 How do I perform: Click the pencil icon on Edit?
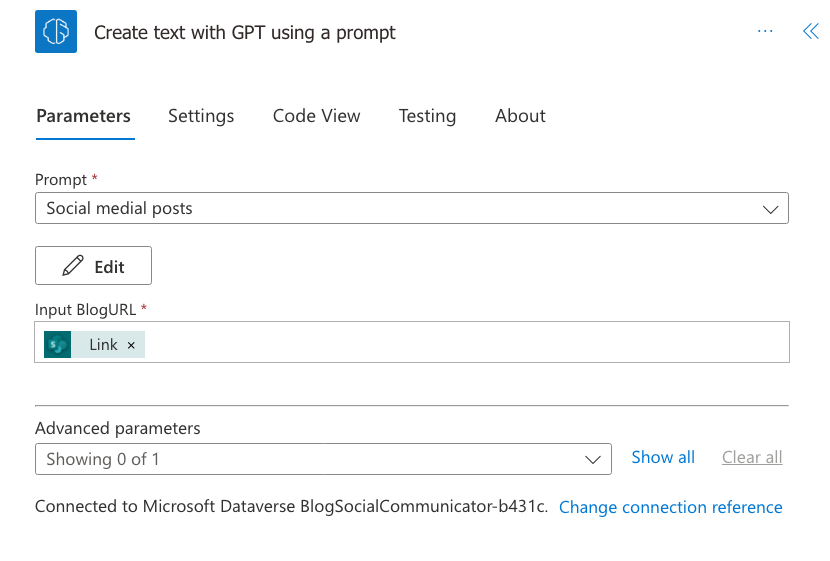[73, 266]
